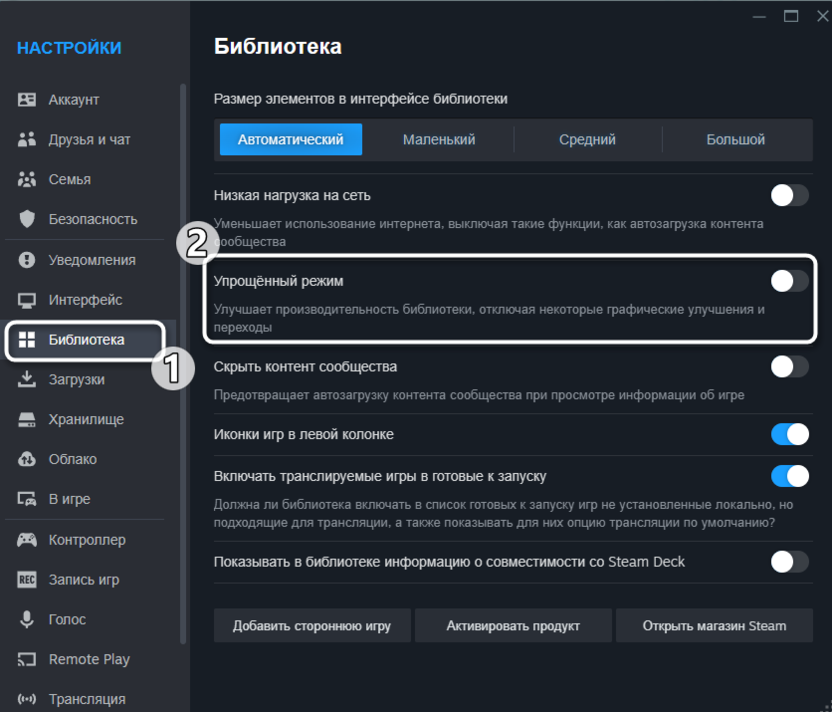Open the Облако cloud icon
This screenshot has height=712, width=832.
click(x=27, y=460)
